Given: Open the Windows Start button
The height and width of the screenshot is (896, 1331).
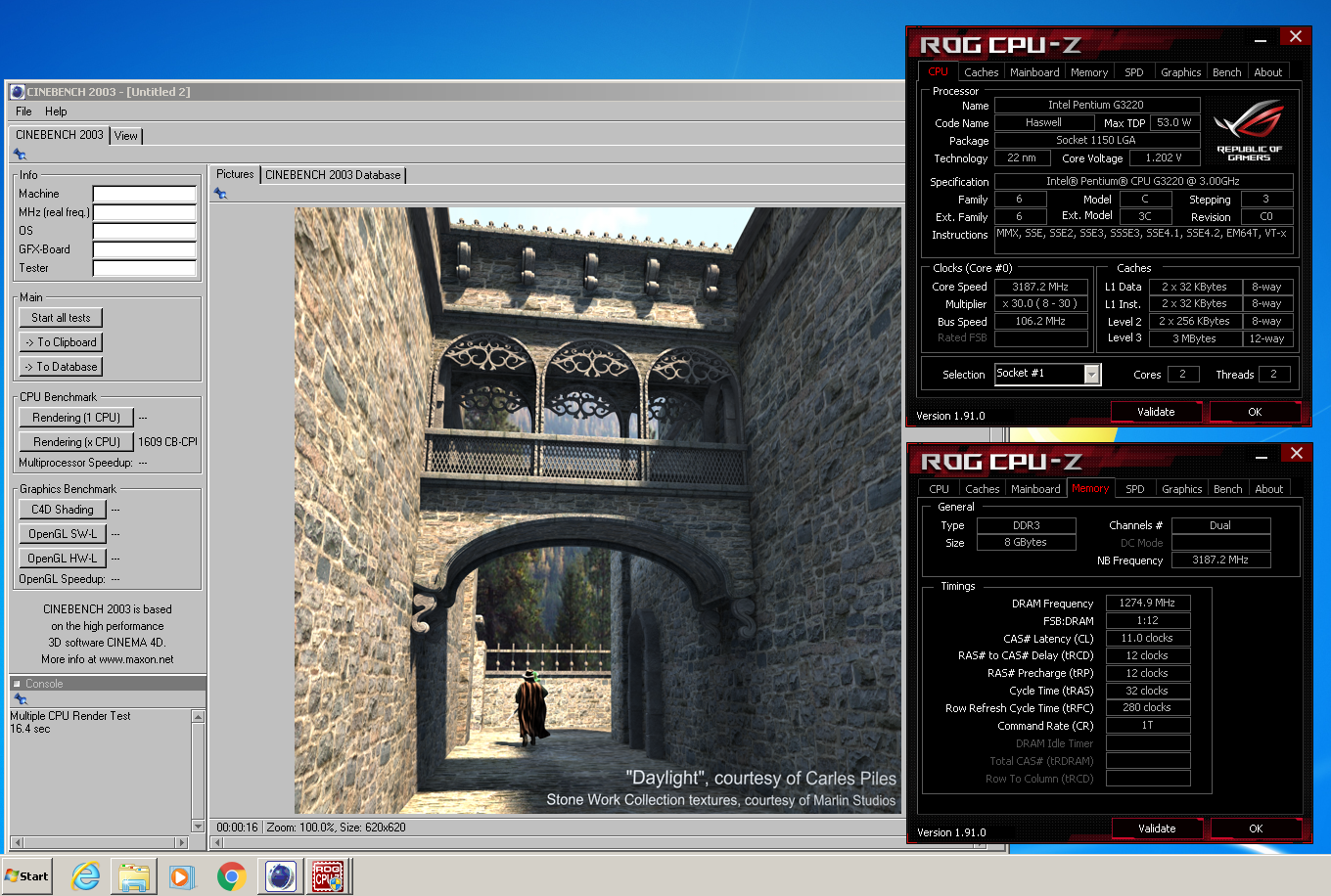Looking at the screenshot, I should pyautogui.click(x=27, y=875).
